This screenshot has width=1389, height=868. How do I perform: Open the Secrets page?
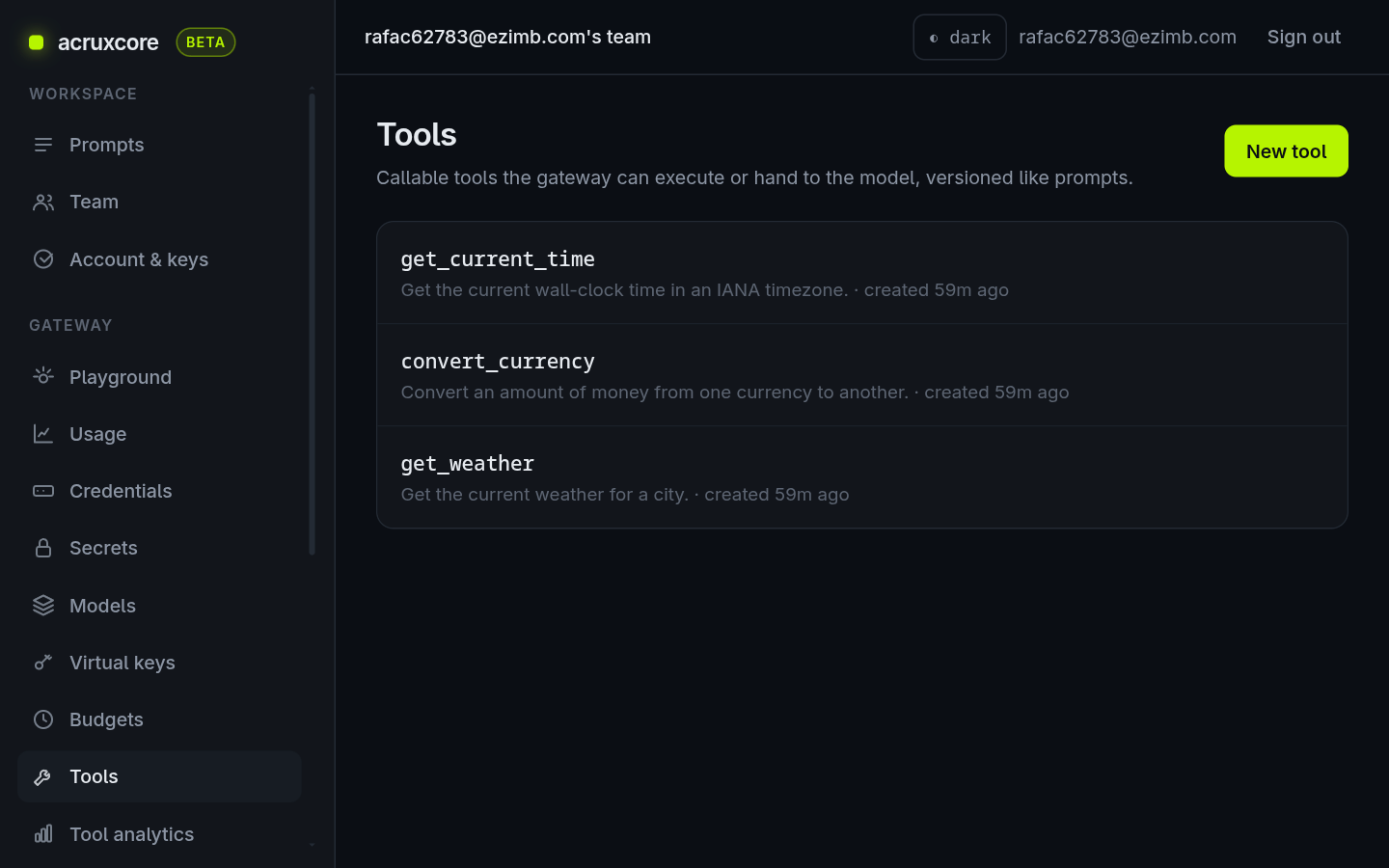(159, 548)
